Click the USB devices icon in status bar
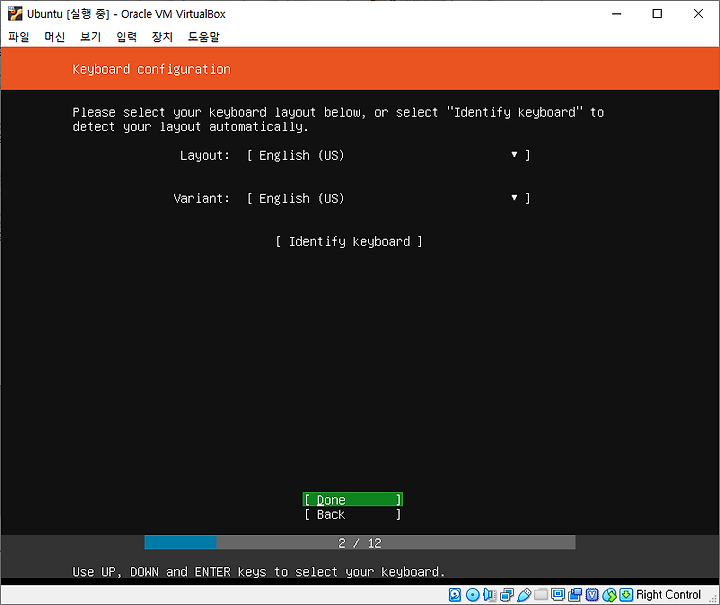 524,595
